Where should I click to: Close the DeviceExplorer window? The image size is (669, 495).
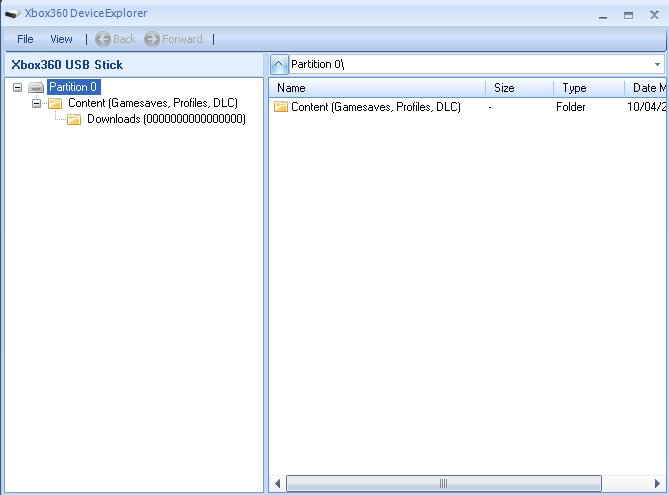click(x=654, y=15)
